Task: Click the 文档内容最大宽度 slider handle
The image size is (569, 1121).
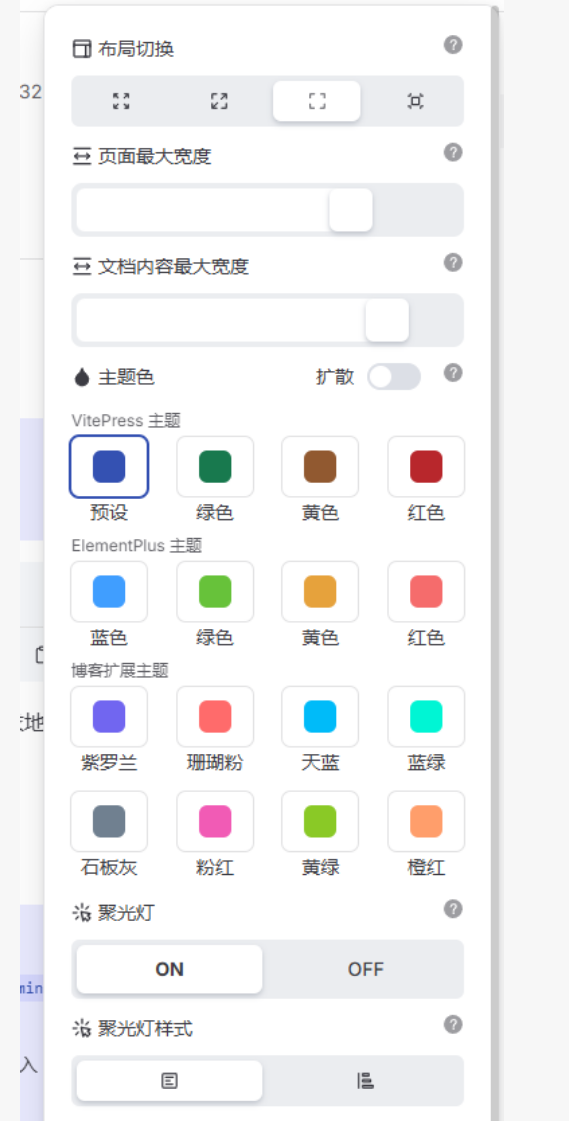Action: [387, 320]
